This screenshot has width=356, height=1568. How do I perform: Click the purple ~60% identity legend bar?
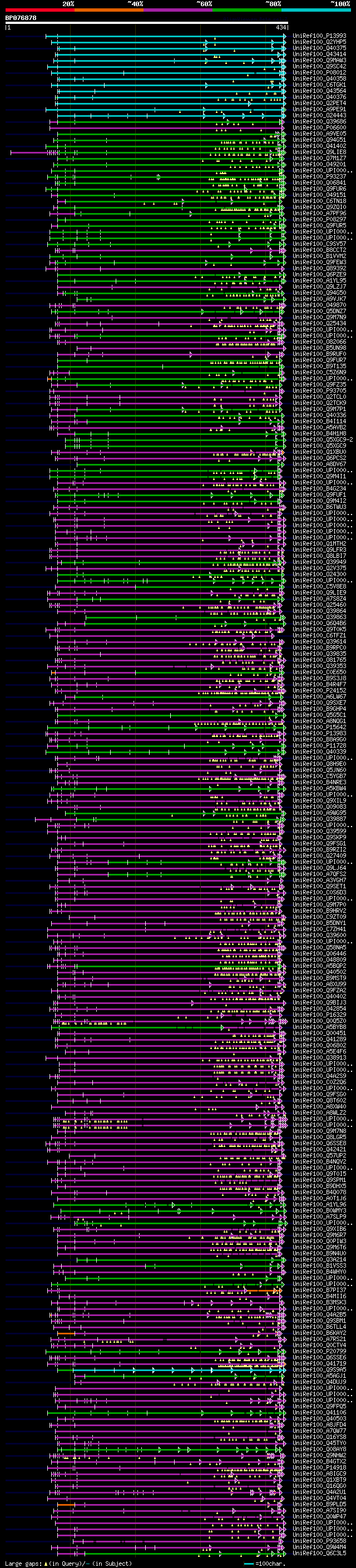point(179,10)
